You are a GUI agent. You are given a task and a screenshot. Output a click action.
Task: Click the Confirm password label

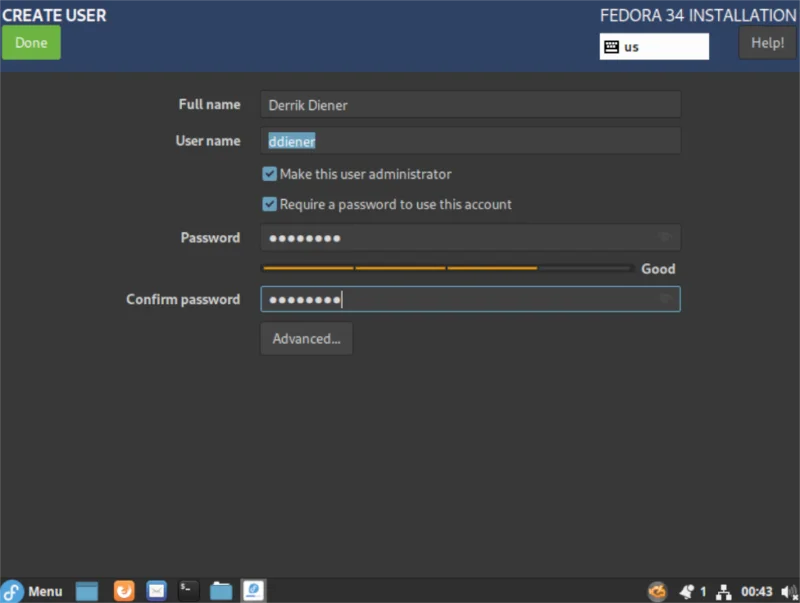(x=183, y=299)
